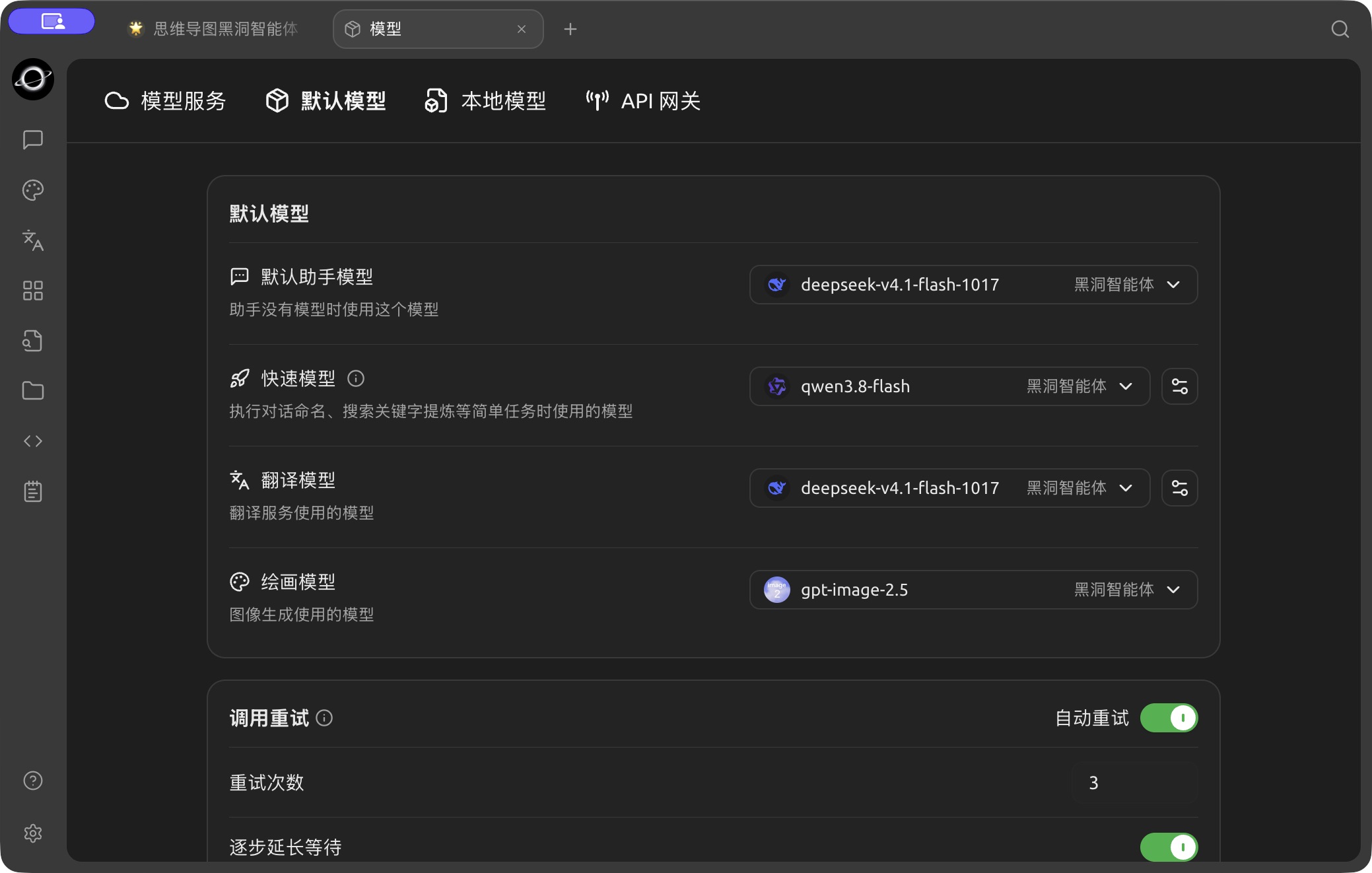Click the 默认模型 section heading

pos(269,214)
